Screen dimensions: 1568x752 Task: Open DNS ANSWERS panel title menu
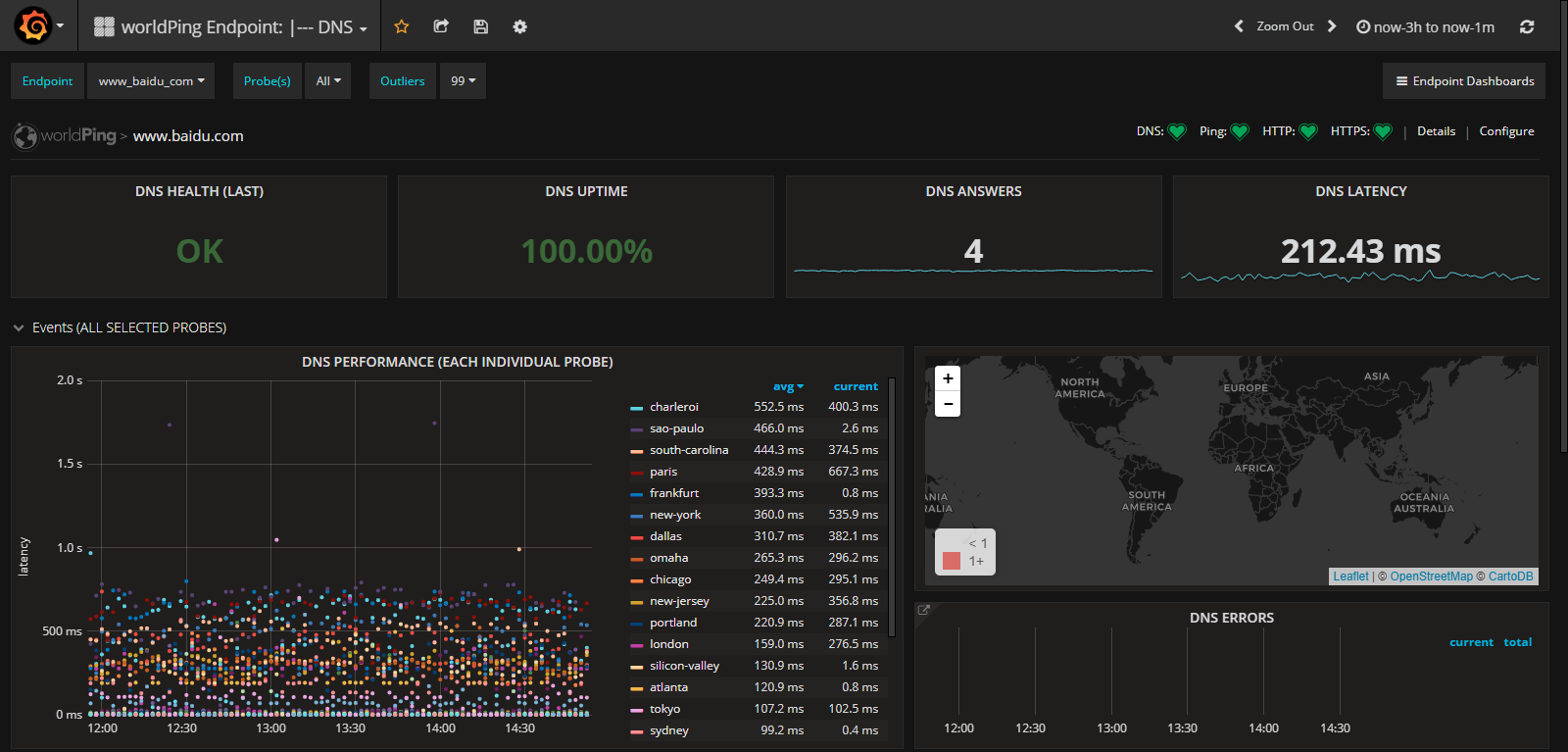coord(973,191)
